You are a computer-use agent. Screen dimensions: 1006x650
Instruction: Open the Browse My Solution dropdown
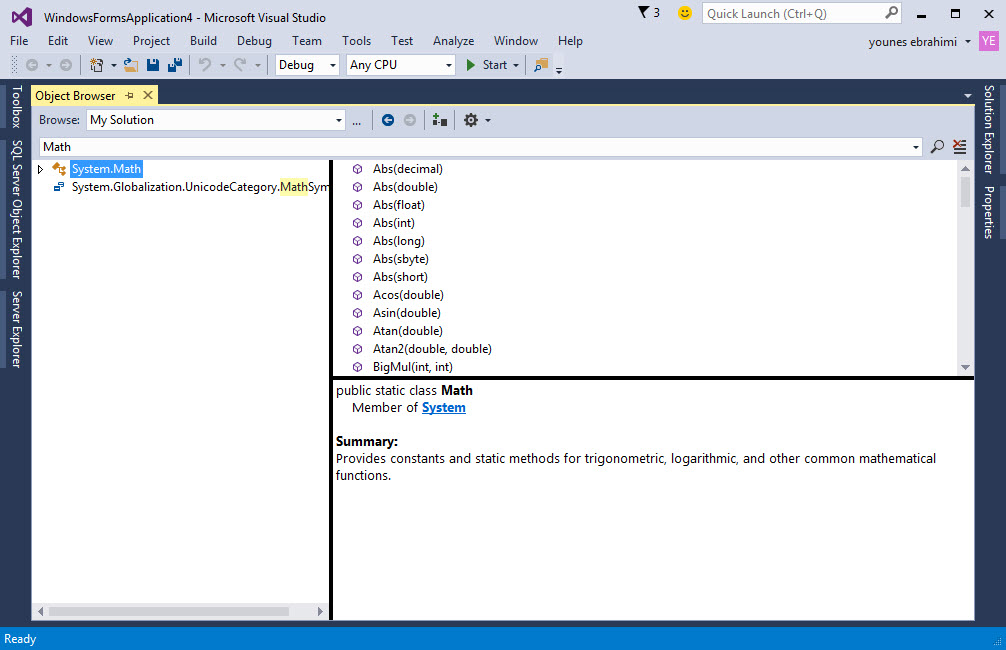[215, 120]
